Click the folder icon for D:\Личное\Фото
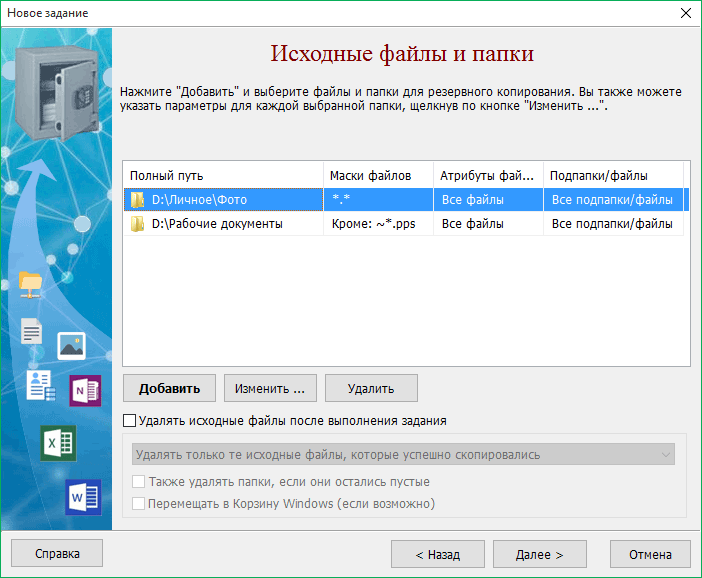The height and width of the screenshot is (578, 702). (137, 200)
